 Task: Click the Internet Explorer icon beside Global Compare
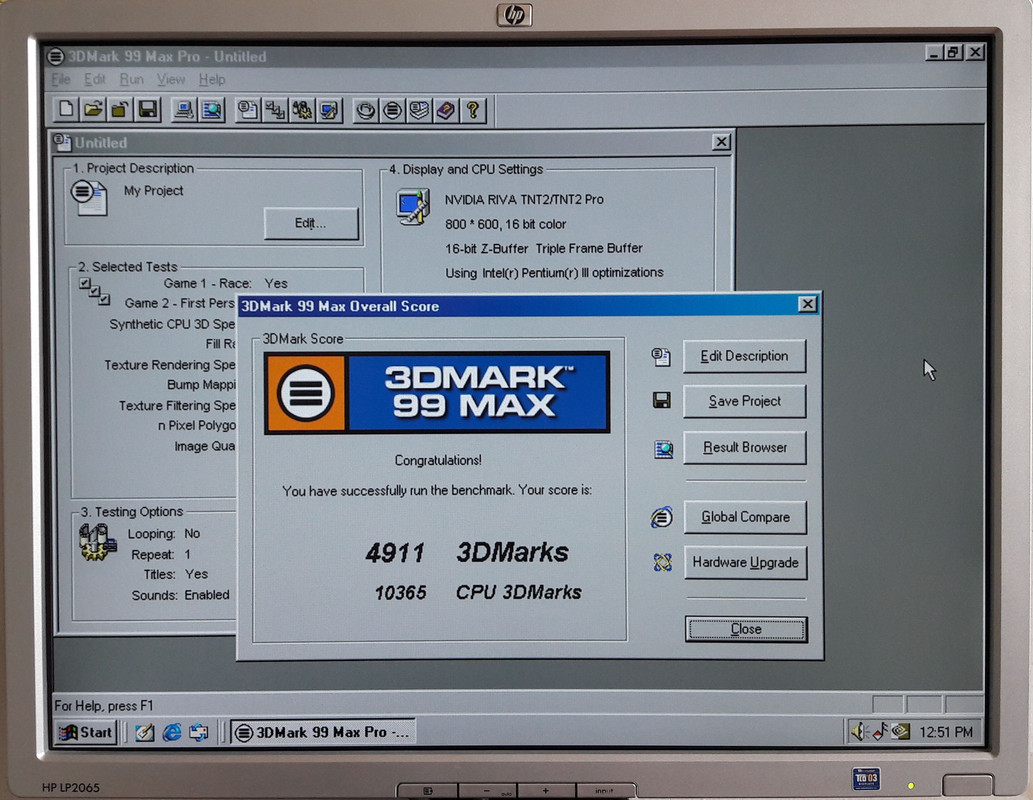coord(661,517)
